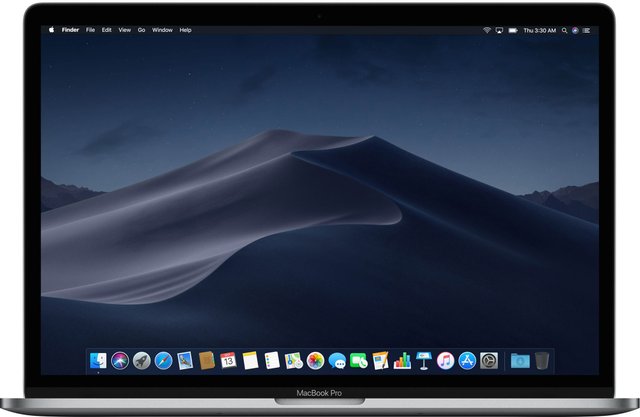Launch iTunes from the Dock
This screenshot has height=417, width=640.
[445, 360]
